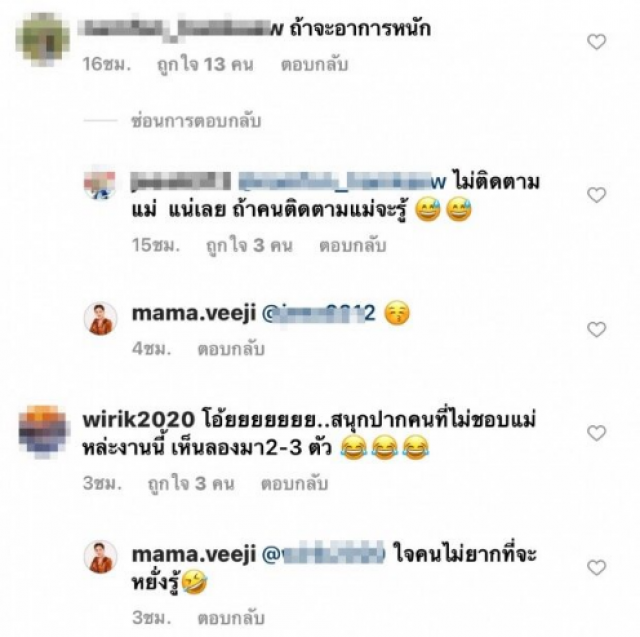Open mama.veeji avatar on last reply
Viewport: 640px width, 637px height.
click(100, 557)
